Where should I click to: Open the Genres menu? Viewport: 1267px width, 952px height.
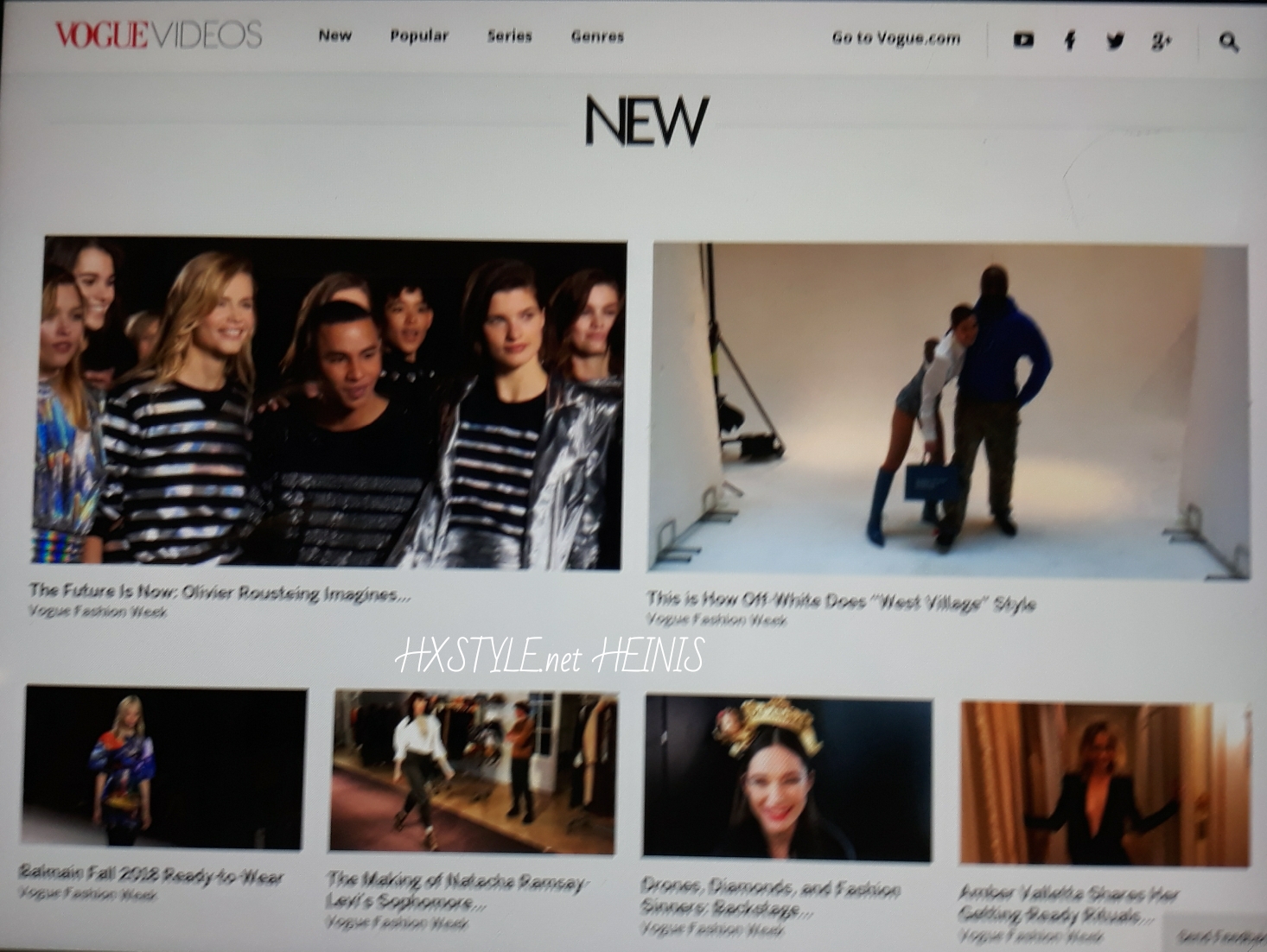coord(597,36)
